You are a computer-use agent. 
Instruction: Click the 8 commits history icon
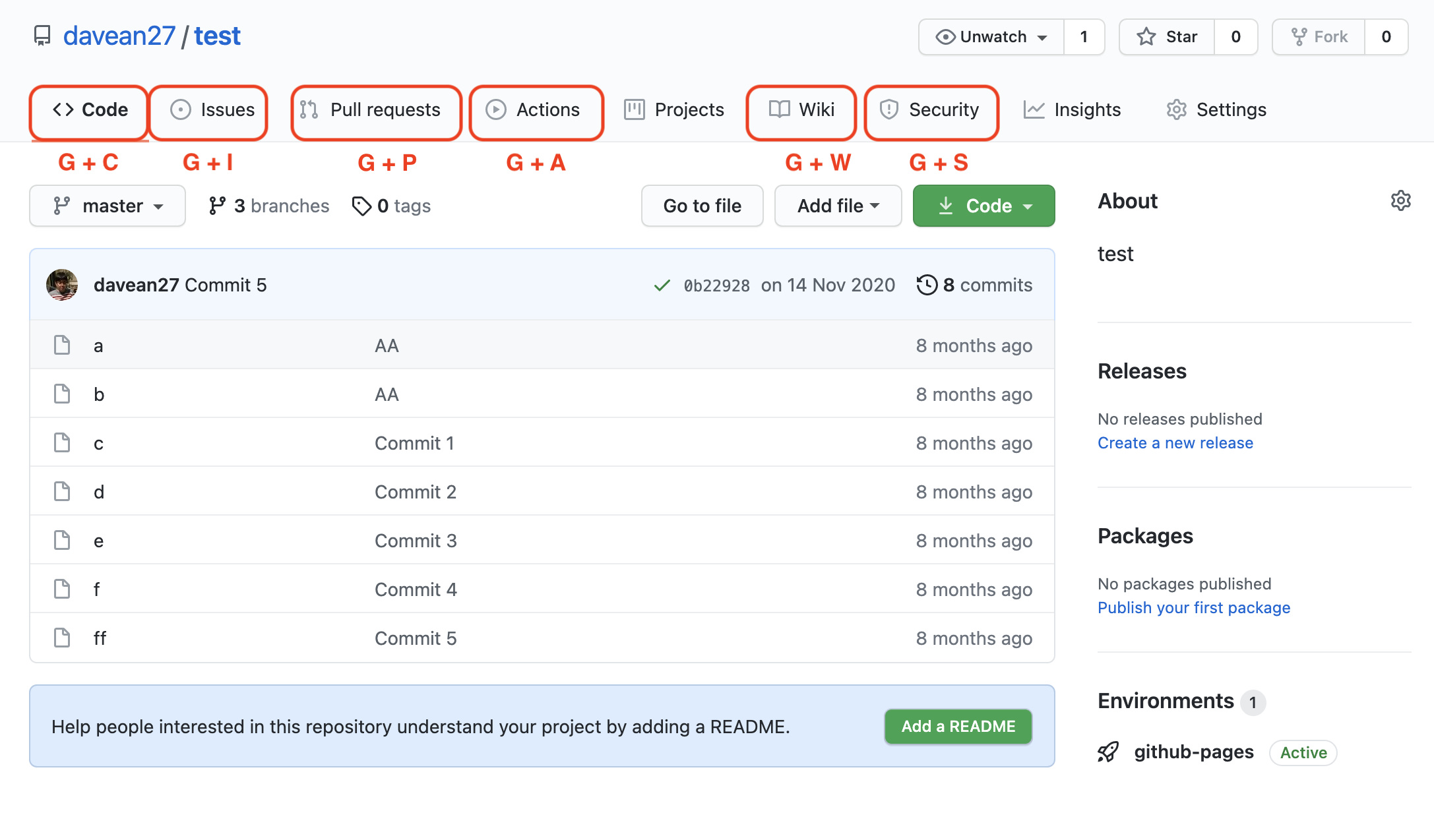927,285
